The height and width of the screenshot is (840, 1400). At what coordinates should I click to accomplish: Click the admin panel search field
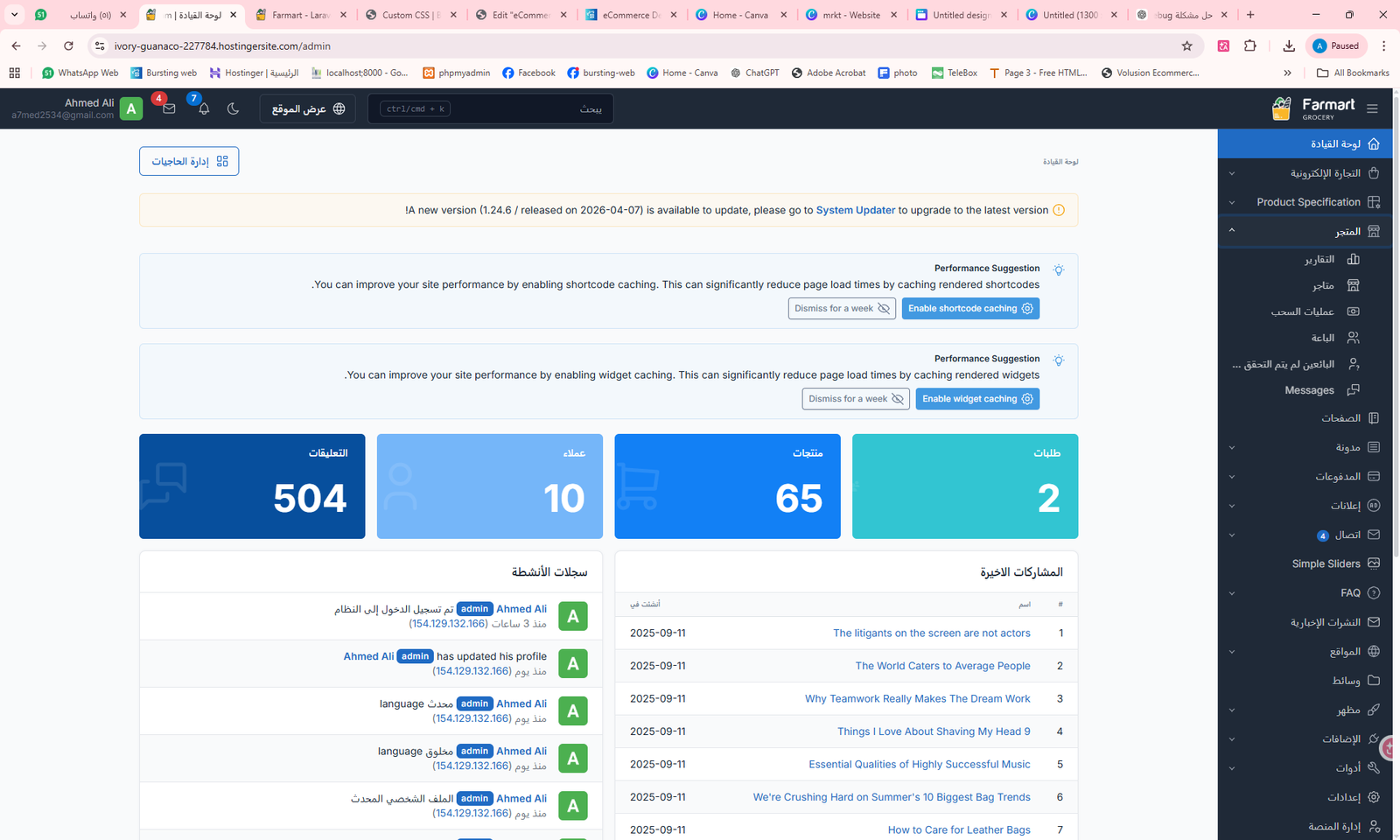[490, 108]
